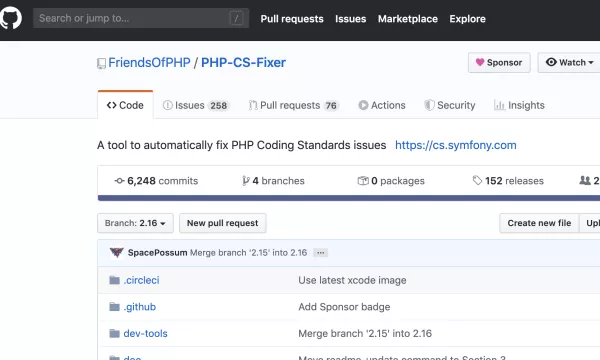
Task: Open Pull requests in the top navigation
Action: point(292,19)
